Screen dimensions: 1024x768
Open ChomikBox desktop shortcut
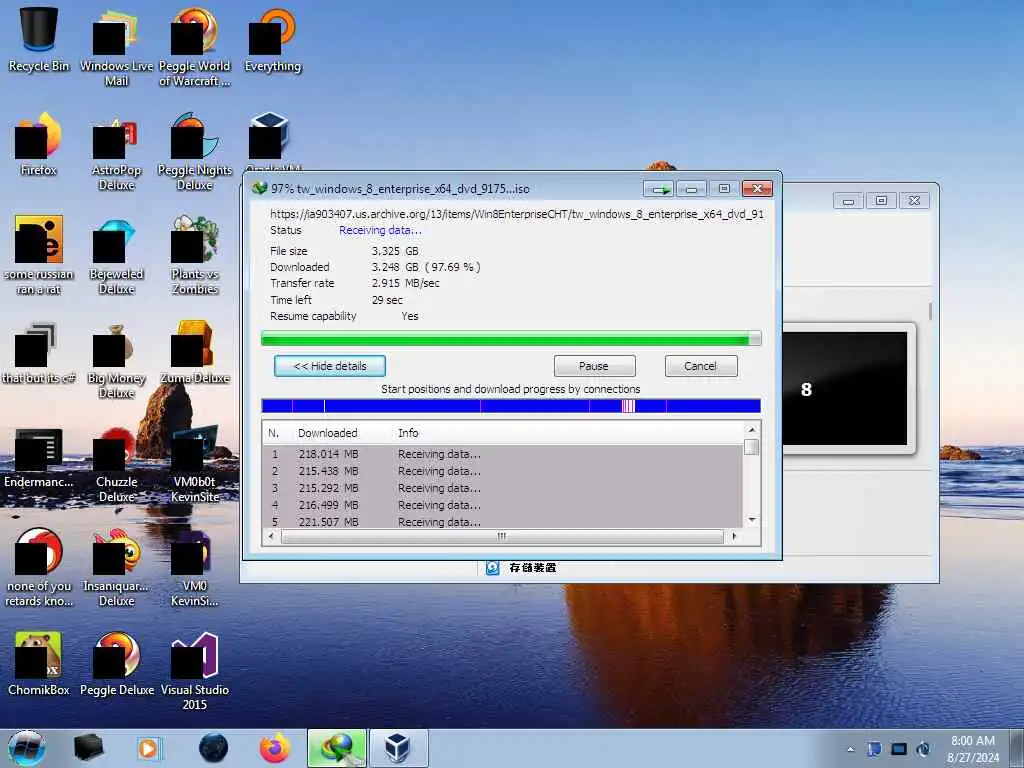coord(39,665)
